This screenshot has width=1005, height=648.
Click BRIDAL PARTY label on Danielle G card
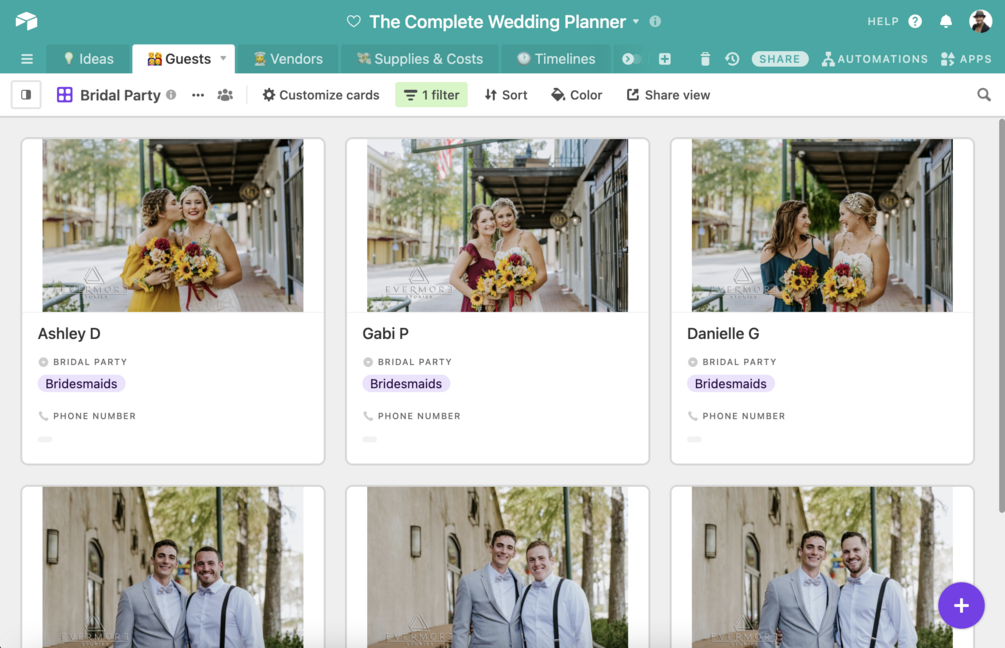[739, 361]
